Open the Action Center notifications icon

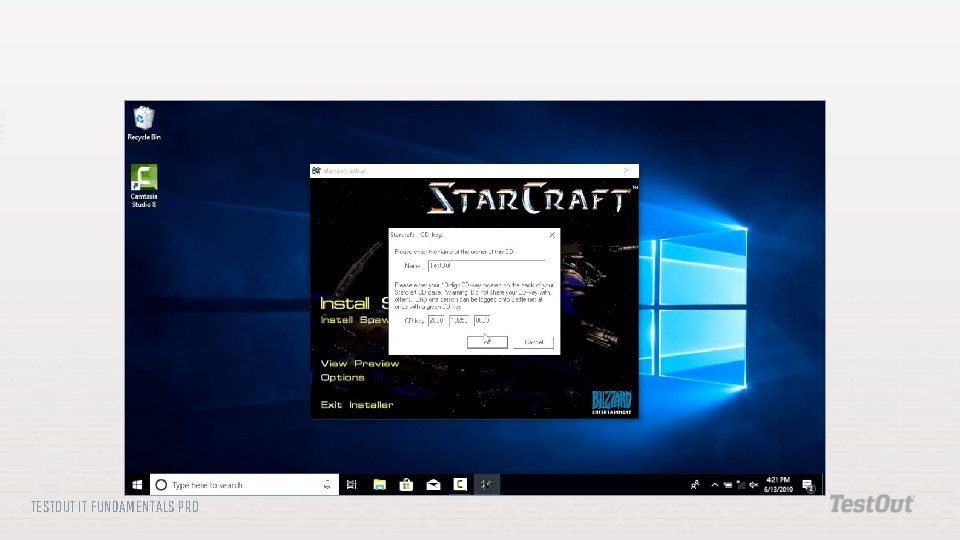tap(808, 486)
